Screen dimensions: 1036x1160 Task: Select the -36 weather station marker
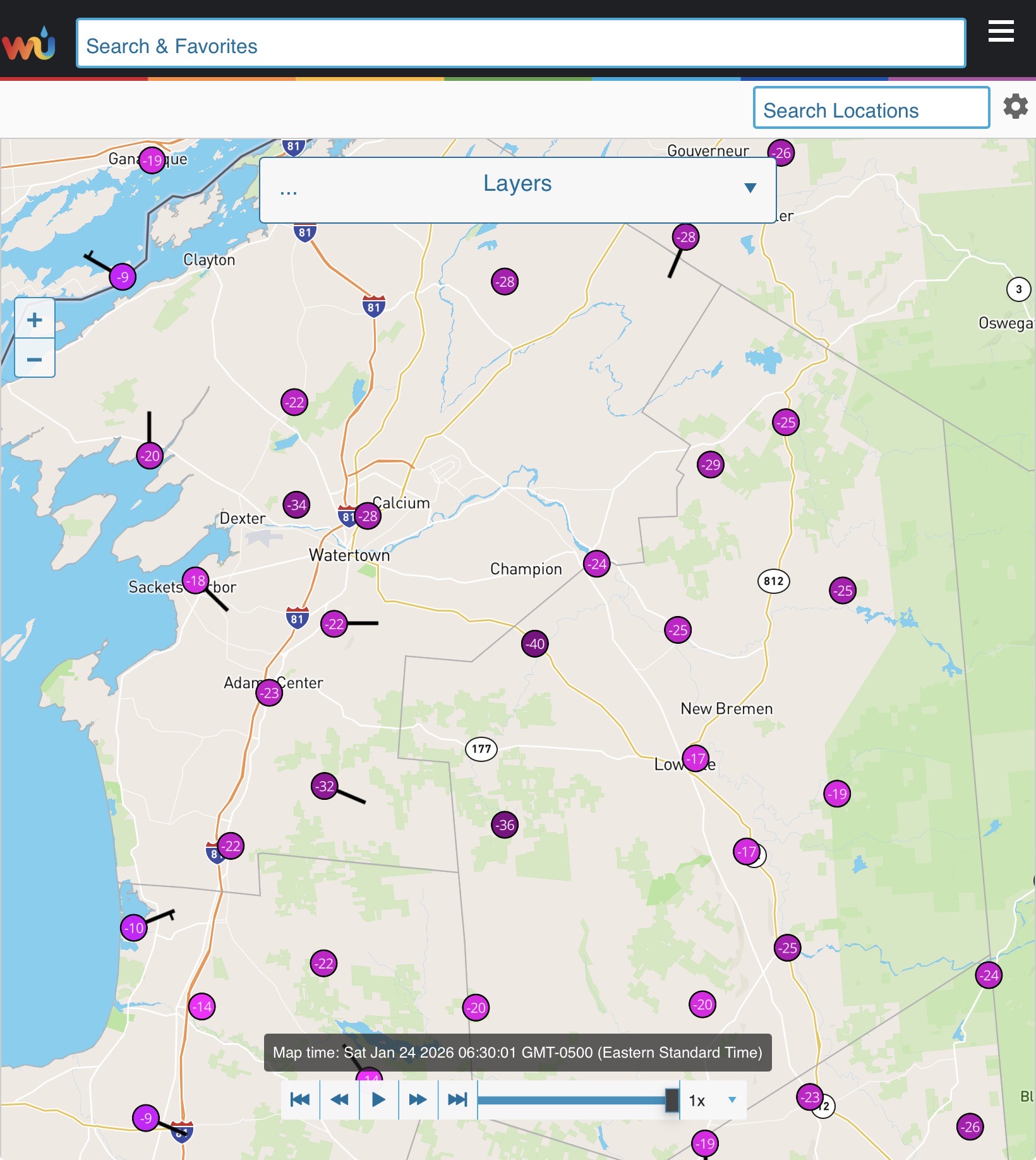(505, 825)
